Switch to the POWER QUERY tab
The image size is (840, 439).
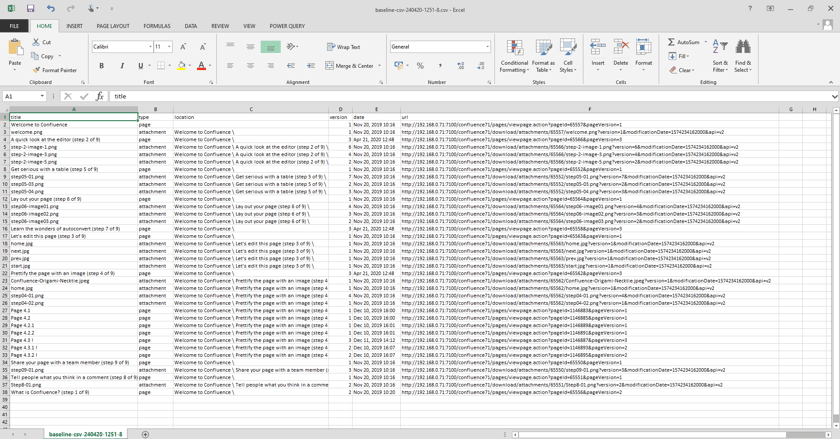[287, 26]
